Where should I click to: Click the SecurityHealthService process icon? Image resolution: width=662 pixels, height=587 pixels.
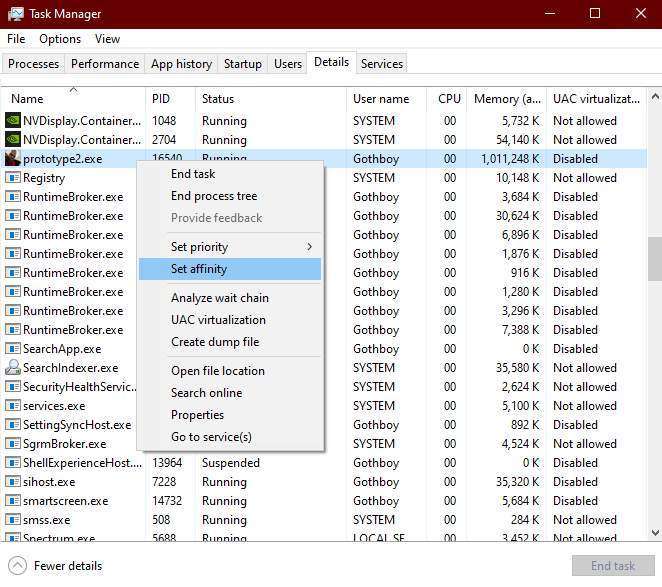13,387
